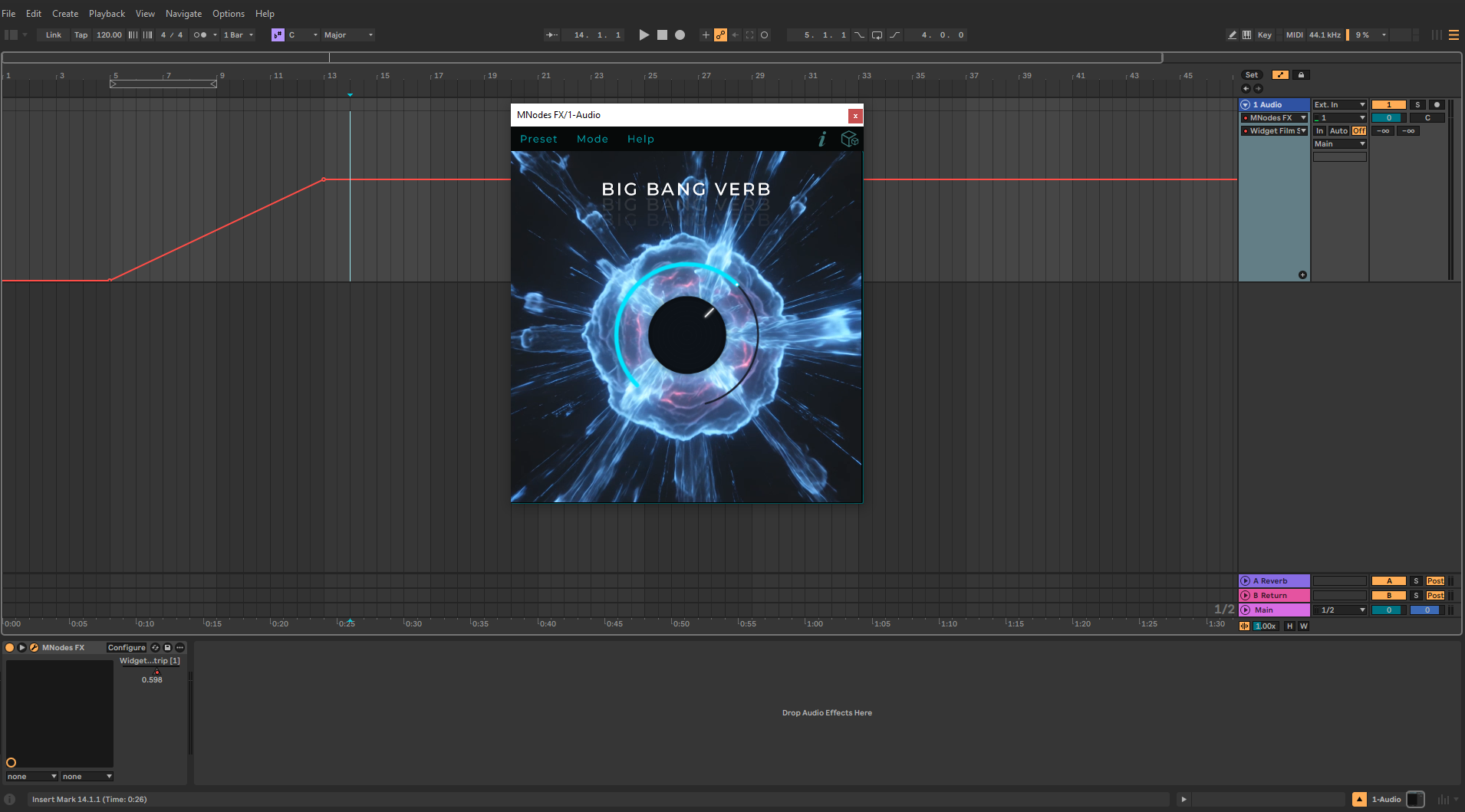
Task: Click the 4 / 4 time signature field
Action: (x=172, y=35)
